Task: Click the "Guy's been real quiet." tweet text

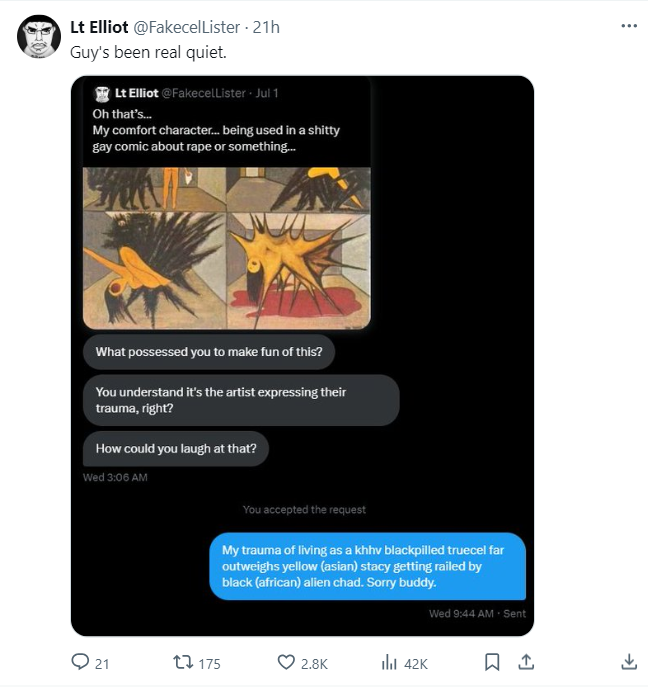Action: coord(148,51)
